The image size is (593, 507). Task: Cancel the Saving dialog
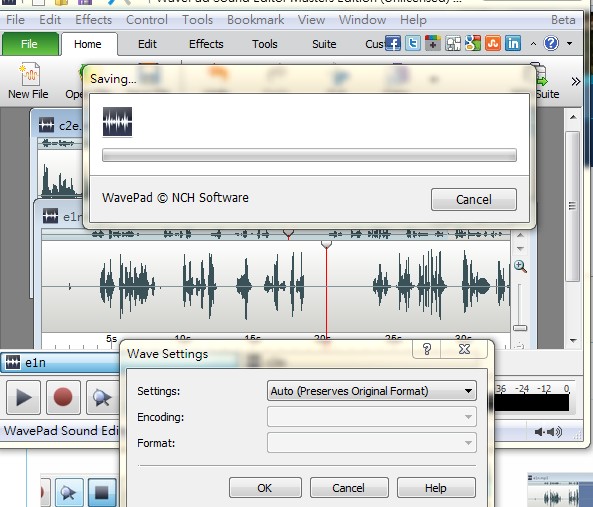click(x=473, y=199)
